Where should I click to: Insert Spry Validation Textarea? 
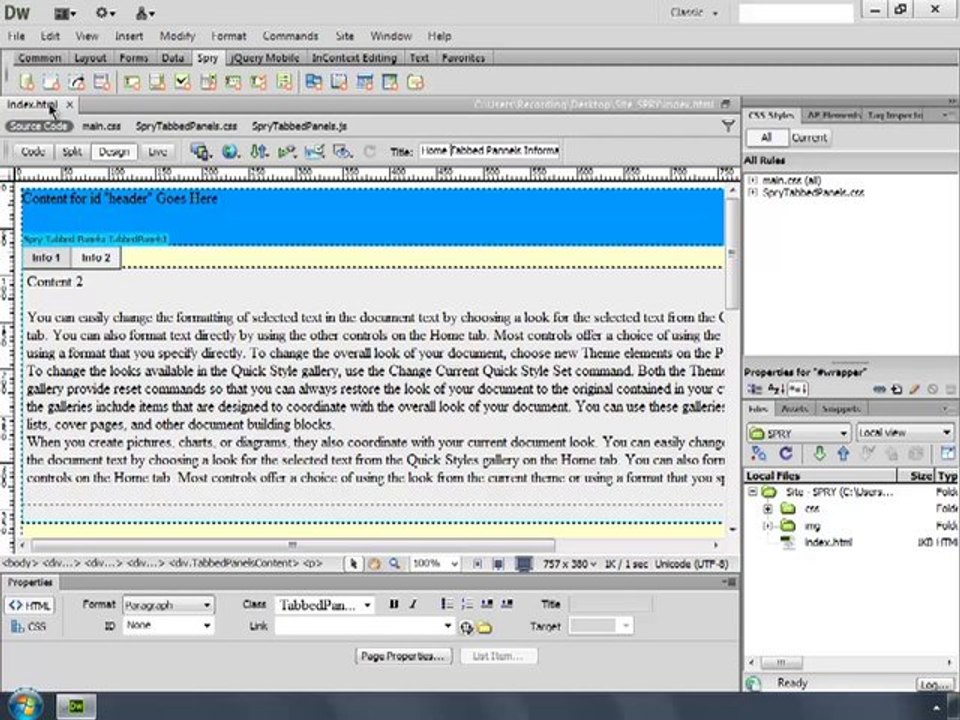click(157, 82)
